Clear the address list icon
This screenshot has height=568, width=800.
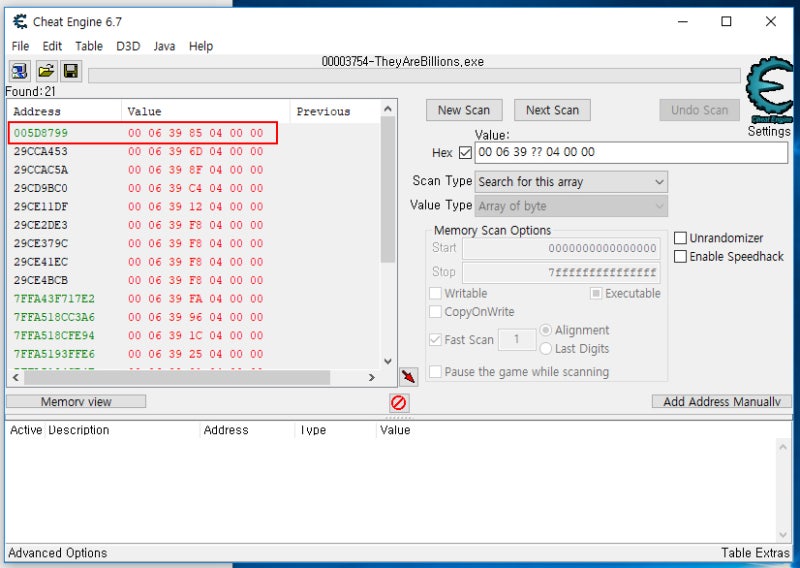[x=398, y=403]
